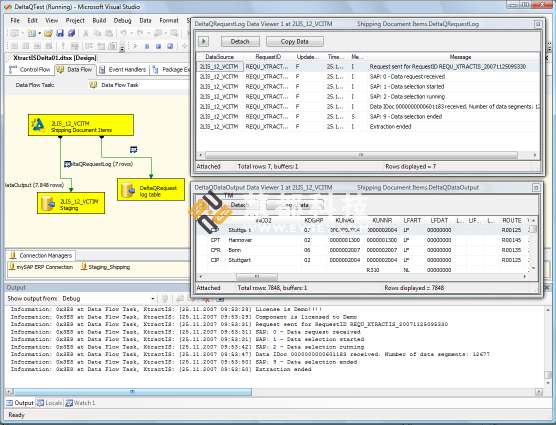Select the 'SAP: 2 - Data selection running' row
This screenshot has width=556, height=425.
(368, 96)
